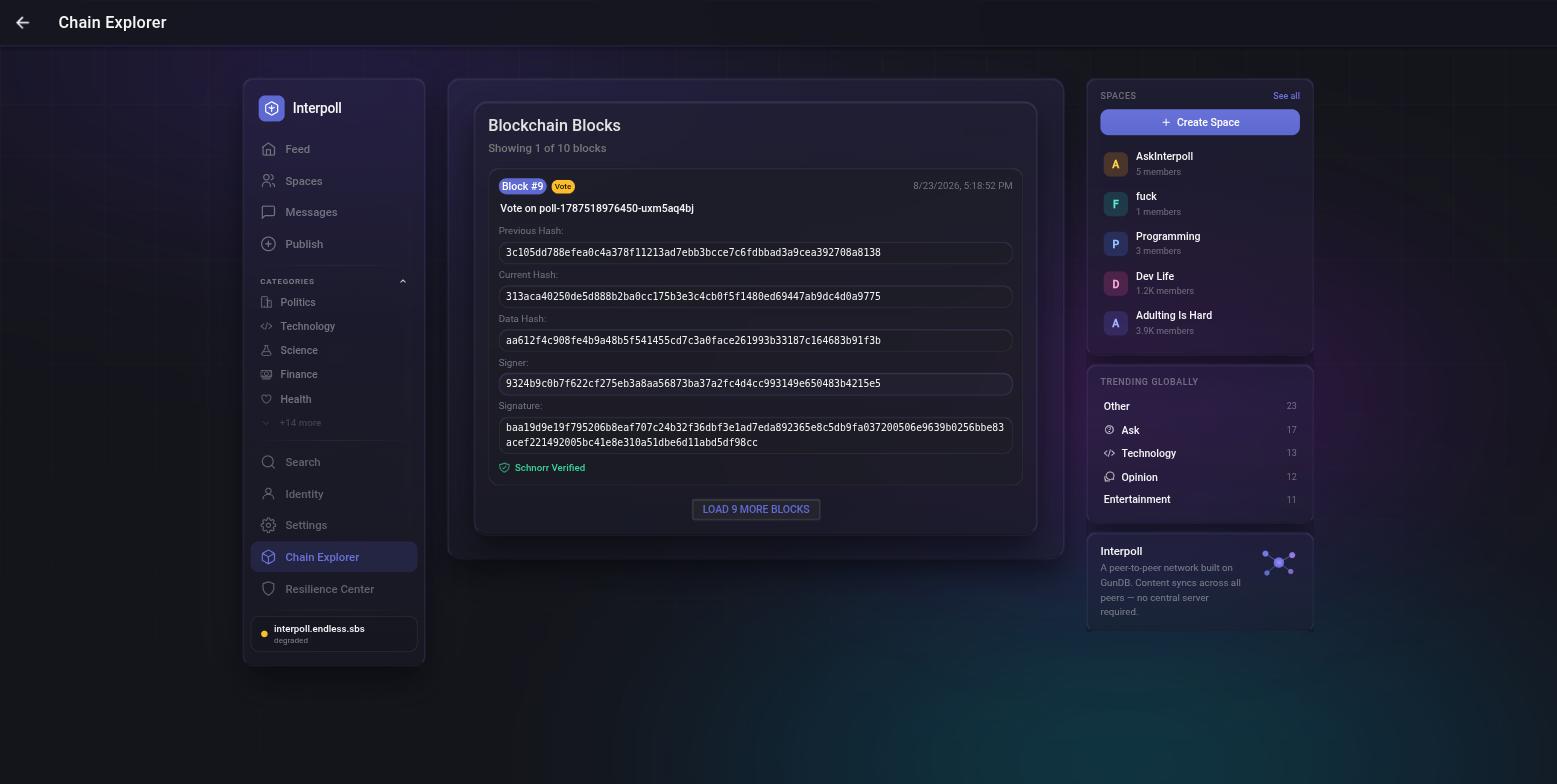
Task: Select the Ask trending topic
Action: 1200,430
